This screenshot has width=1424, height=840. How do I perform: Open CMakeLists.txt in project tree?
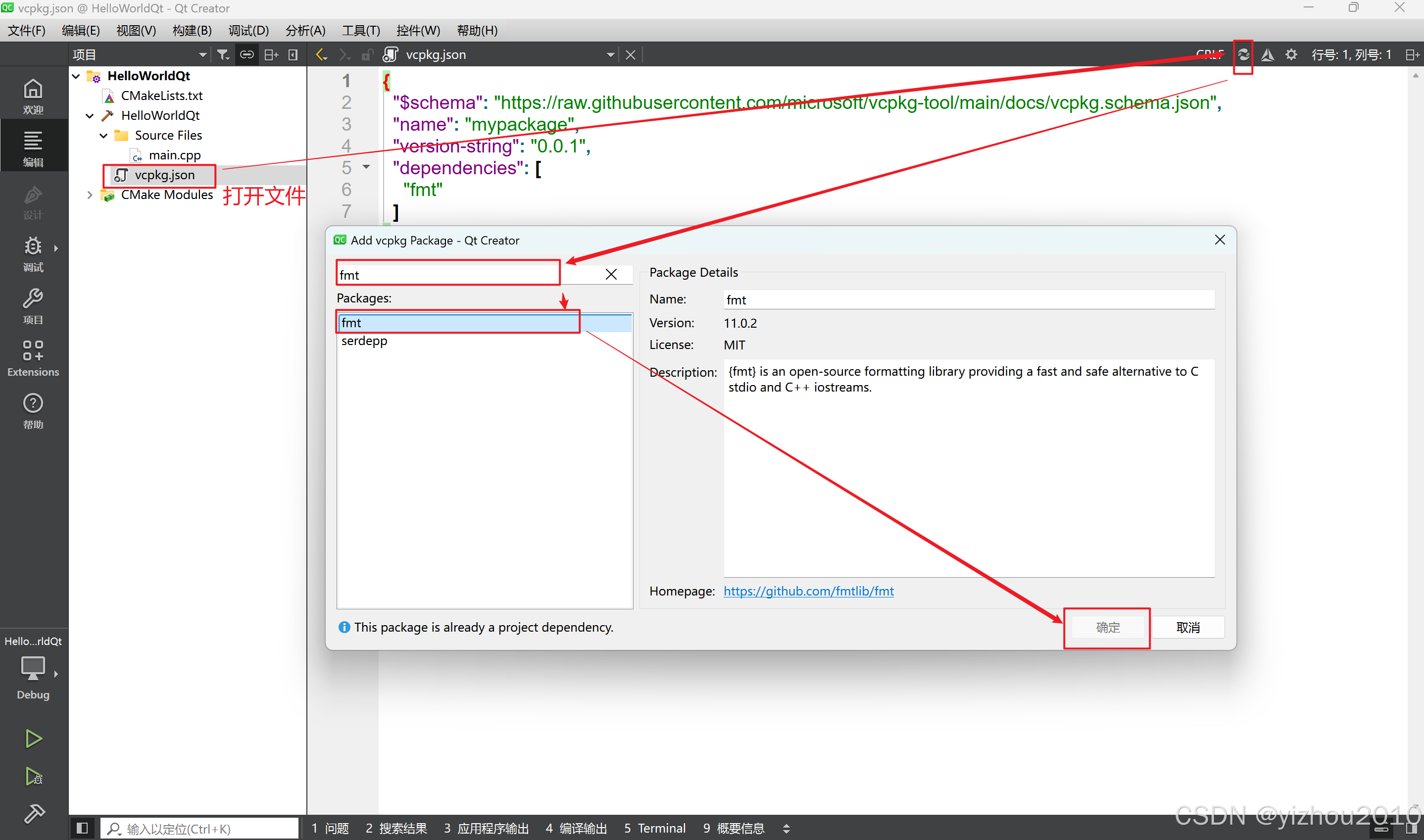pos(161,96)
